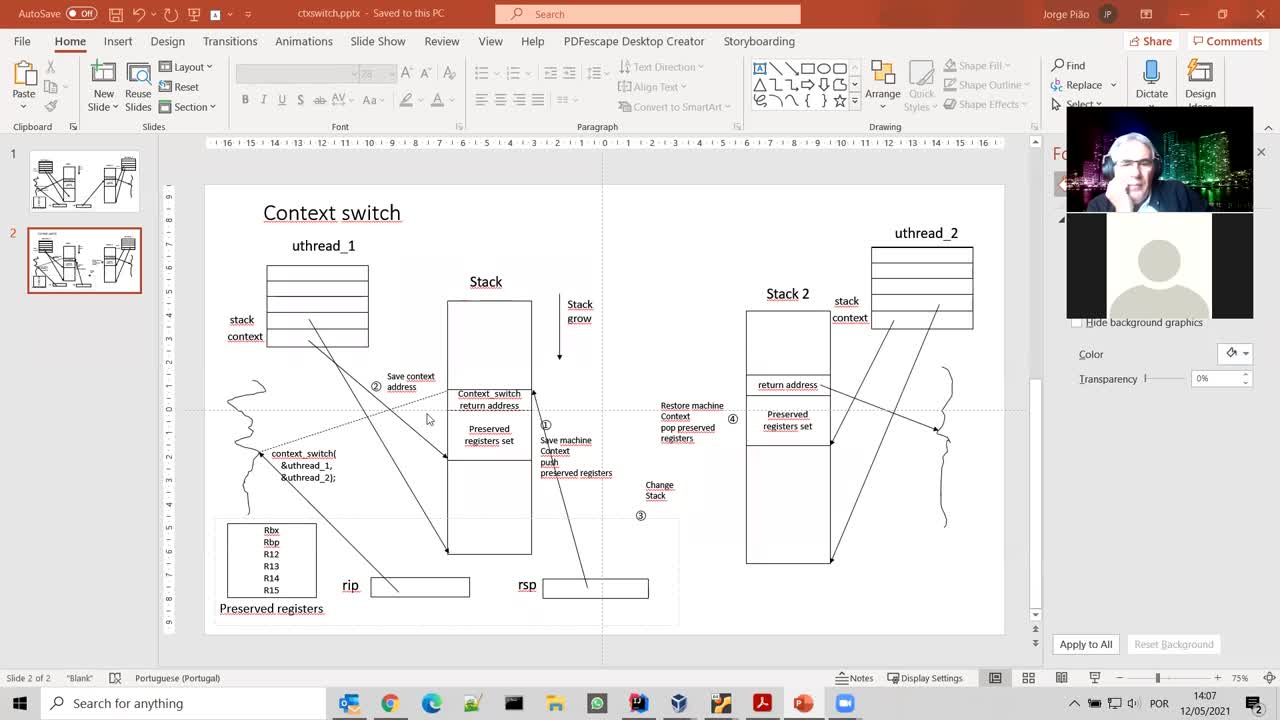Switch to Slide Sorter view icon
The height and width of the screenshot is (720, 1280).
click(x=1028, y=678)
